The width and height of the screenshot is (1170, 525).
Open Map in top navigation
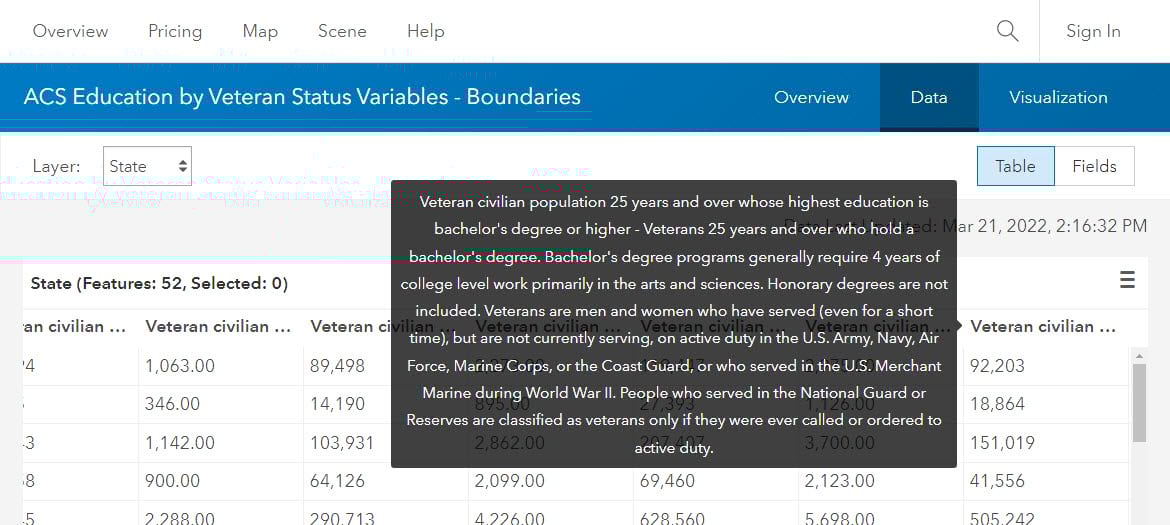pos(260,31)
